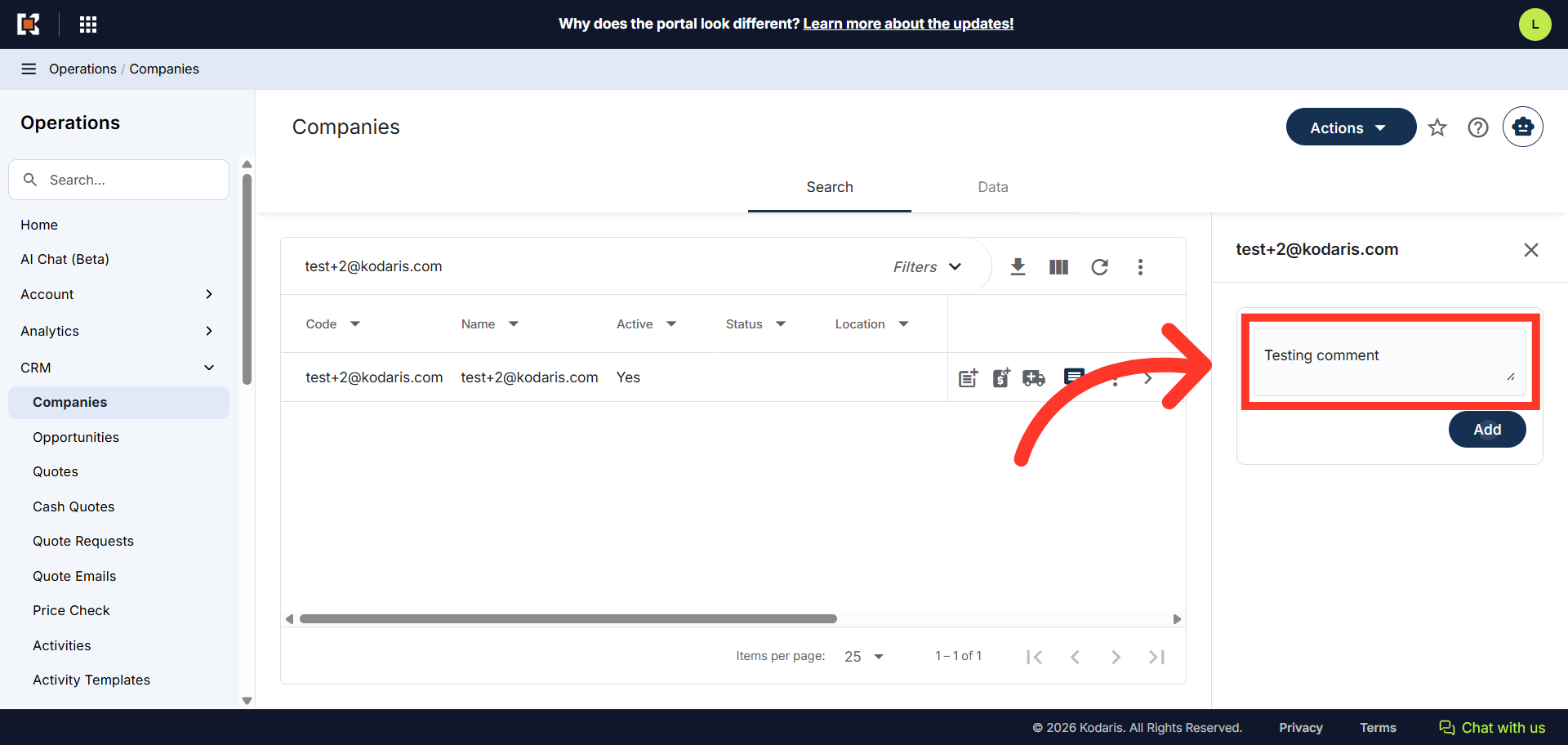Open the Actions dropdown button
This screenshot has width=1568, height=745.
pos(1351,127)
